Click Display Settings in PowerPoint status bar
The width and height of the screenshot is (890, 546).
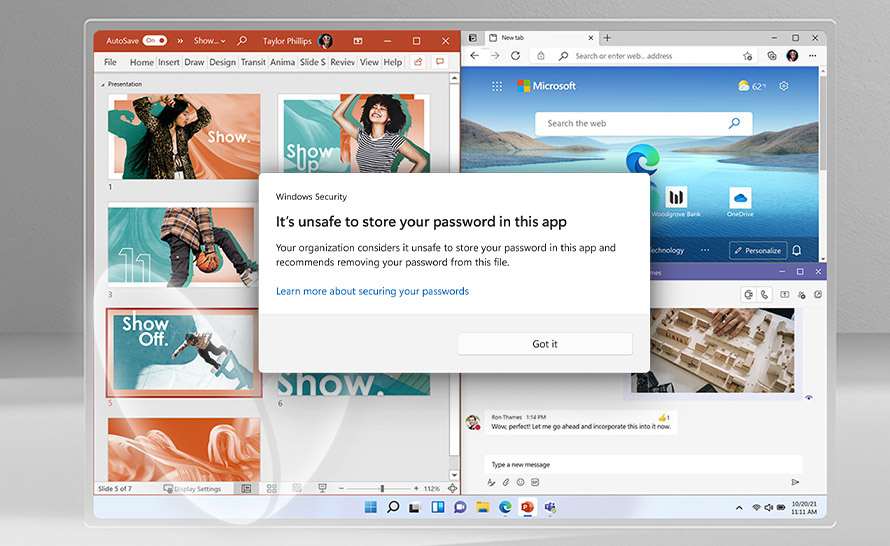[192, 489]
